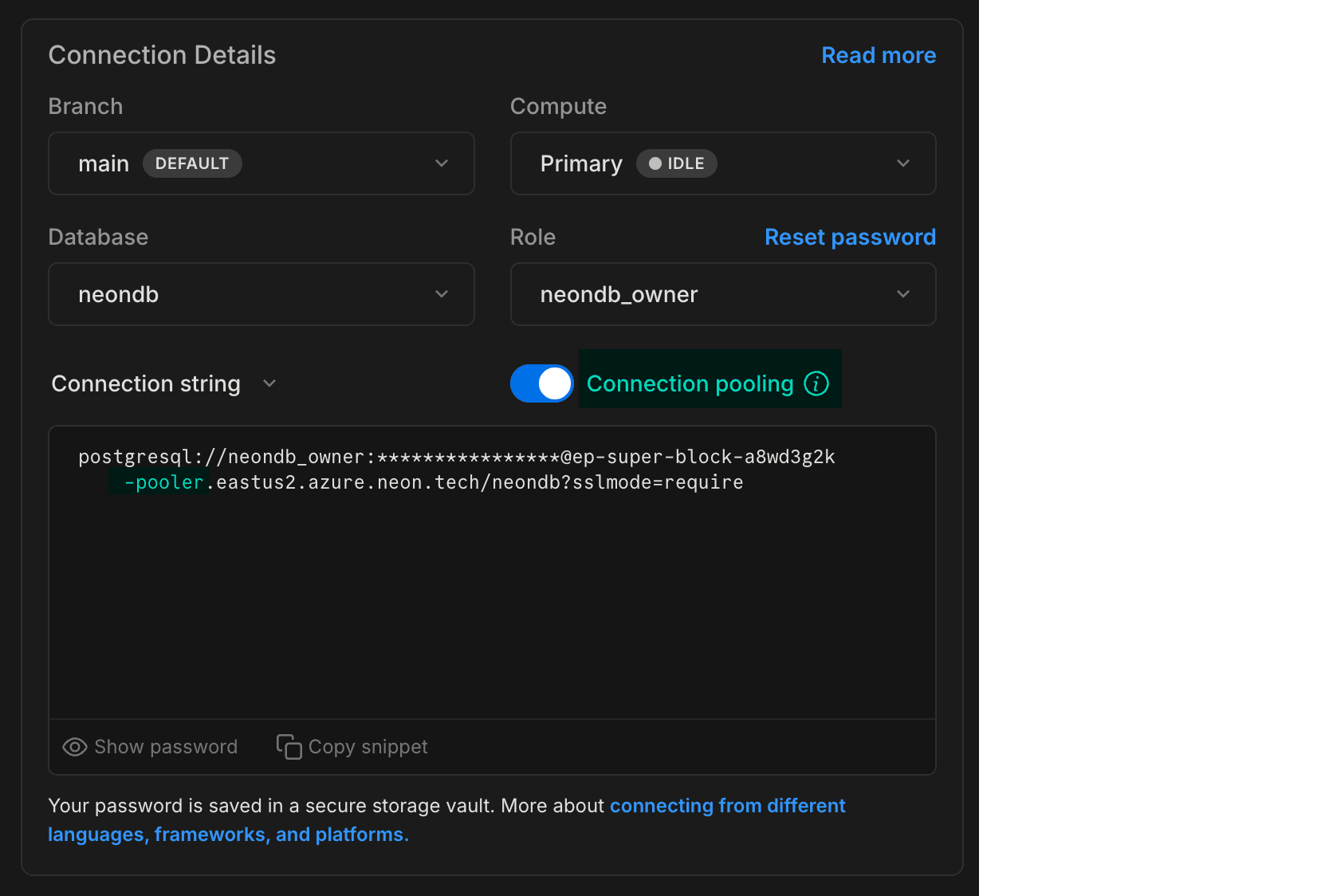Click inside the connection string text area
The width and height of the screenshot is (1325, 896).
pos(490,572)
